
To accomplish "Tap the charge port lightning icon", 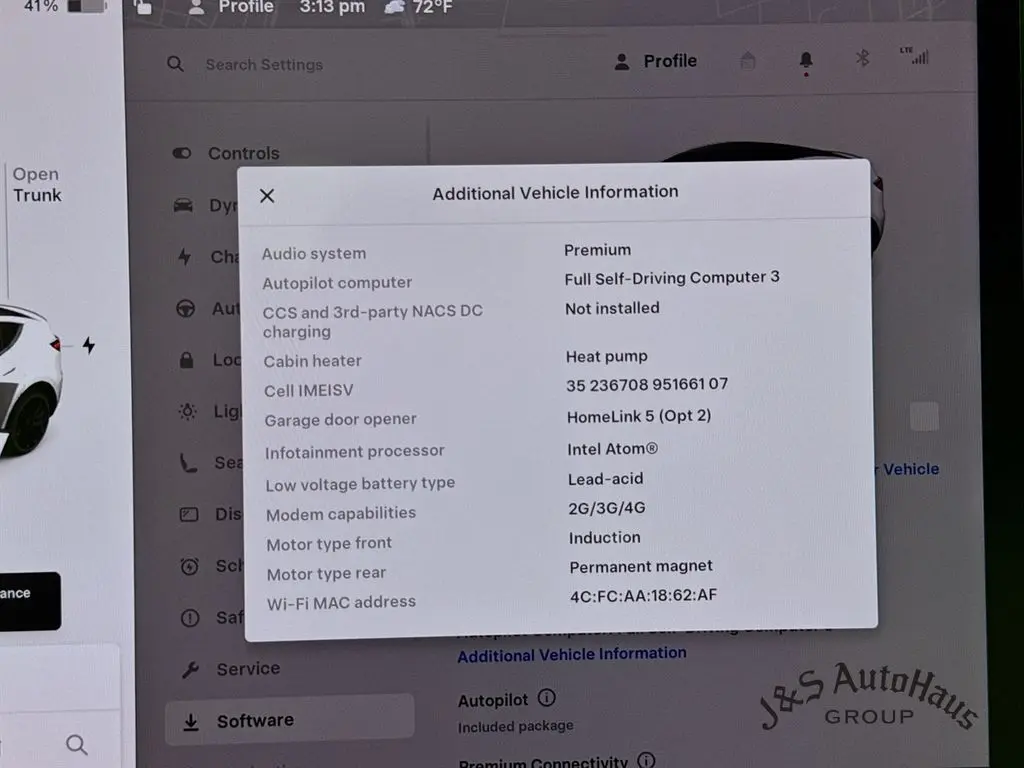I will [89, 345].
